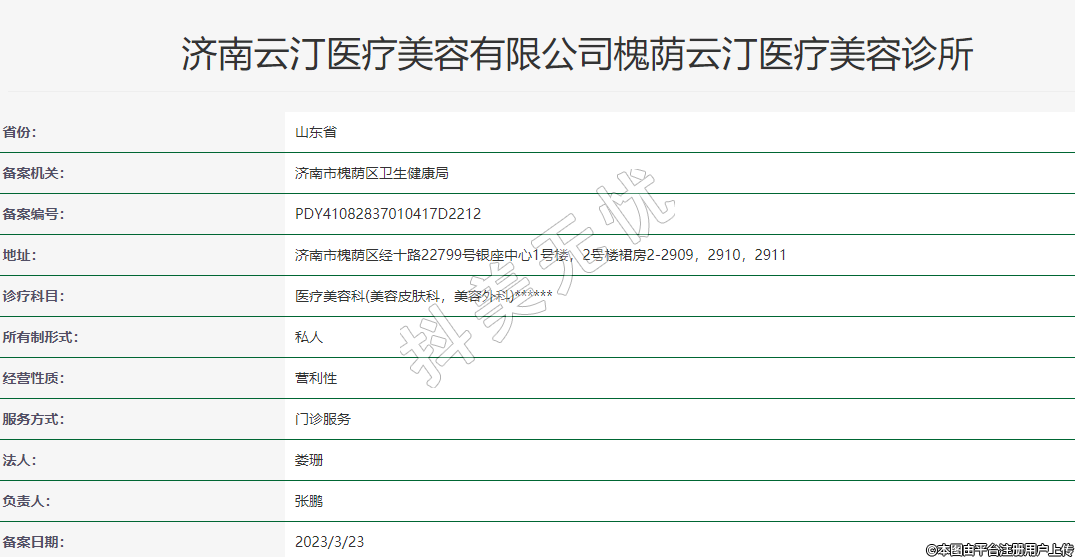
Task: Select the 备案机关 field label
Action: pyautogui.click(x=33, y=173)
